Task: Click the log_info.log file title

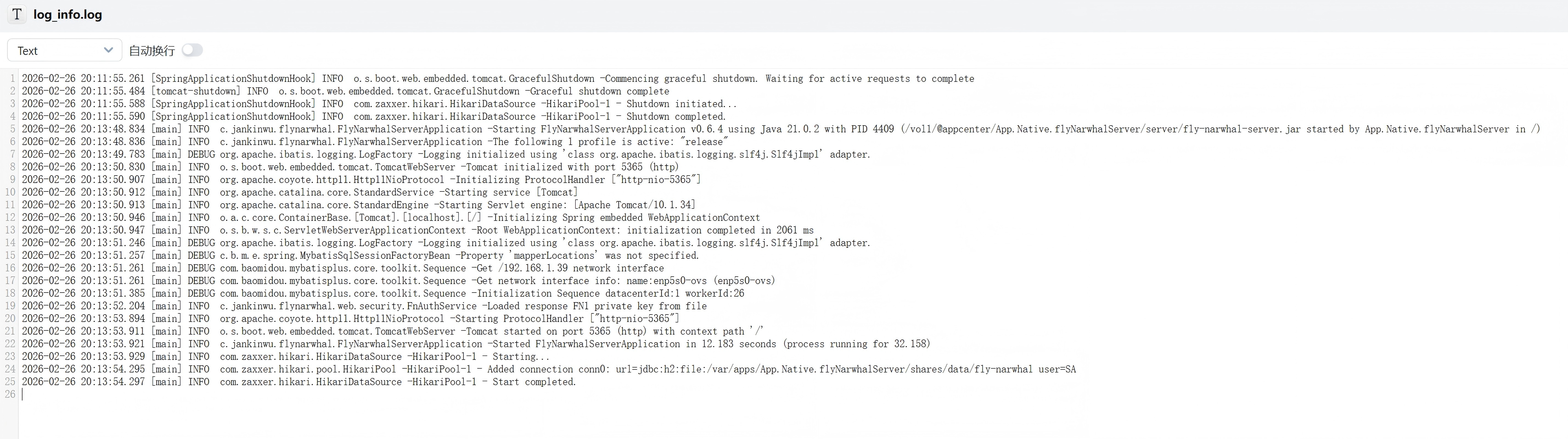Action: [68, 15]
